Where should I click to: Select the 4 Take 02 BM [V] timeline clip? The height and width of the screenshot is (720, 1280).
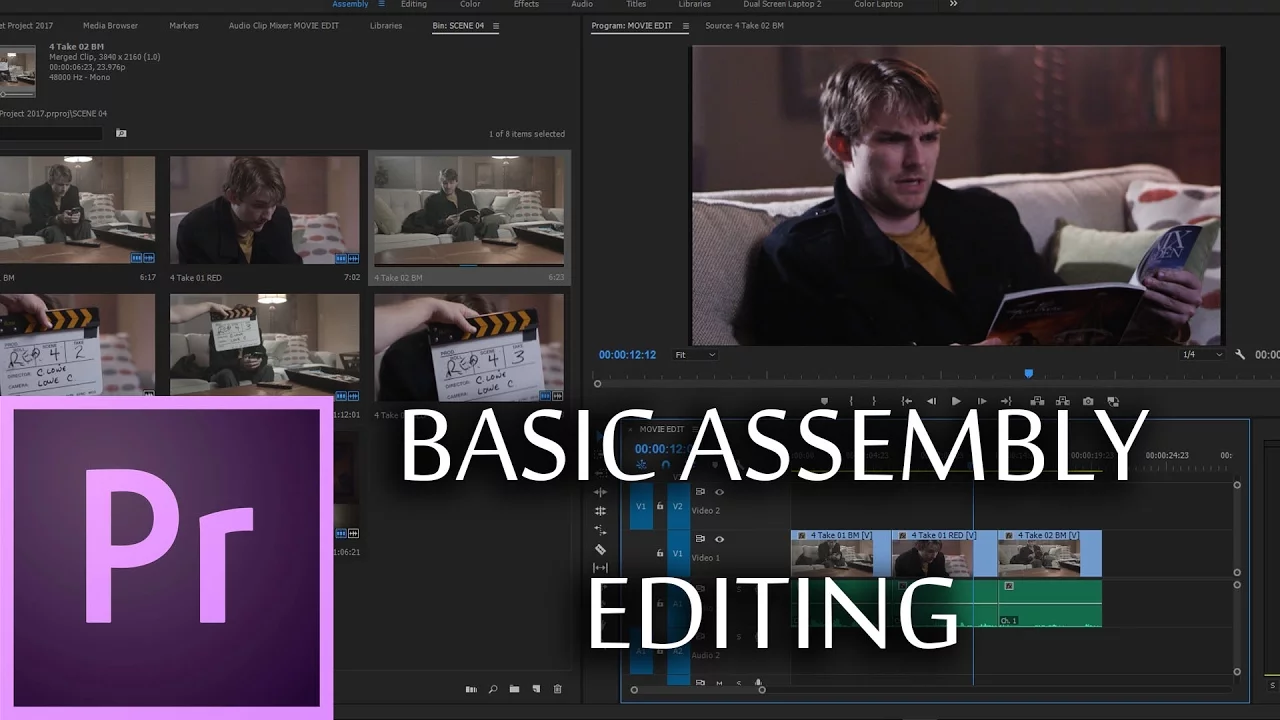[x=1050, y=553]
